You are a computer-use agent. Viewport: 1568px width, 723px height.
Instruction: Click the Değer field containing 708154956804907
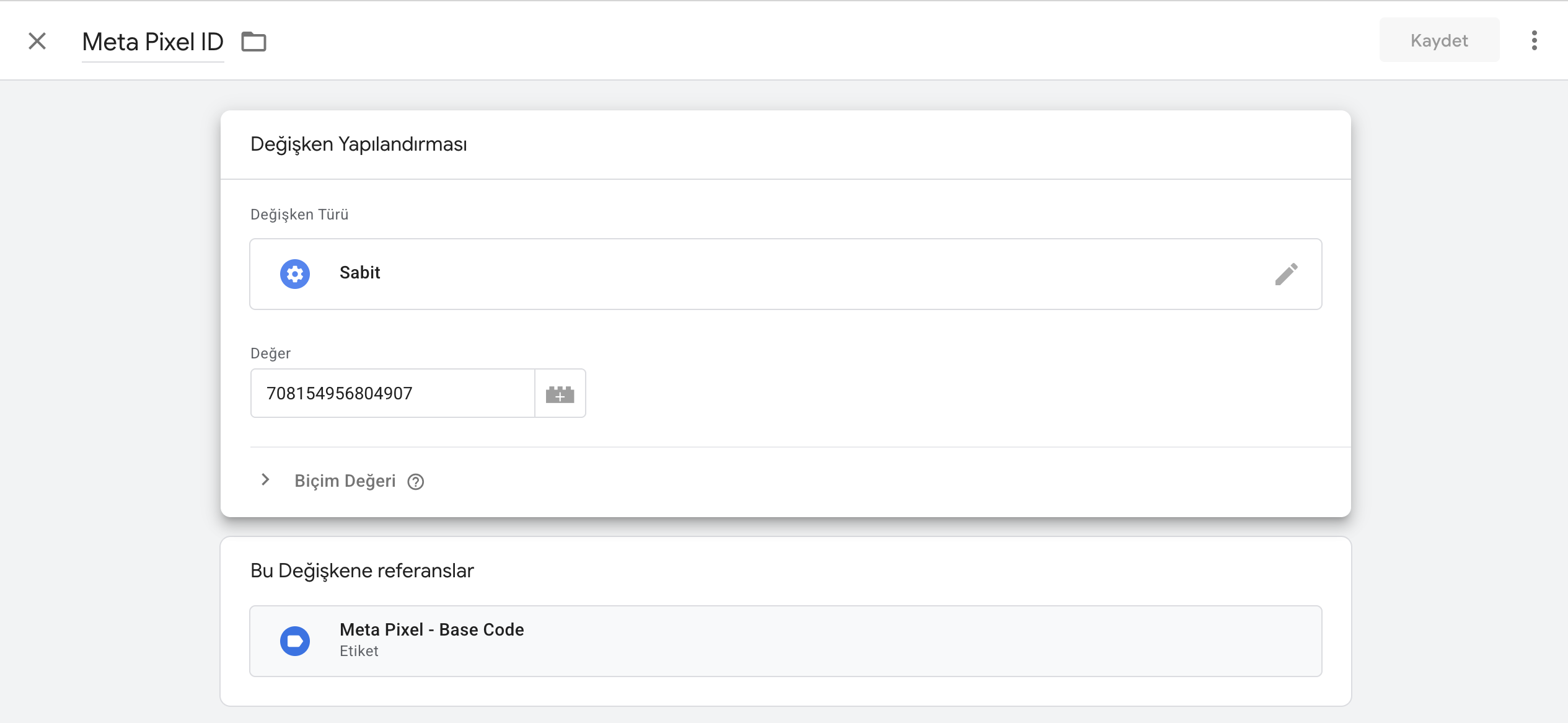coord(392,394)
